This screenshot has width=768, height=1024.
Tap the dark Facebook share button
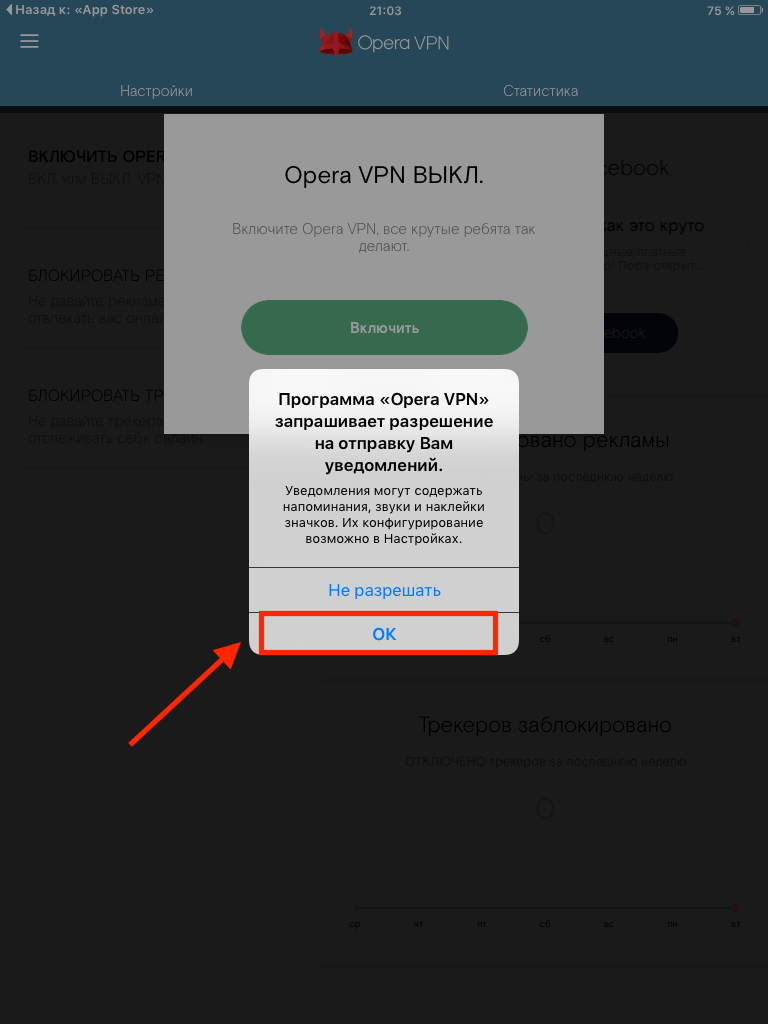[641, 332]
